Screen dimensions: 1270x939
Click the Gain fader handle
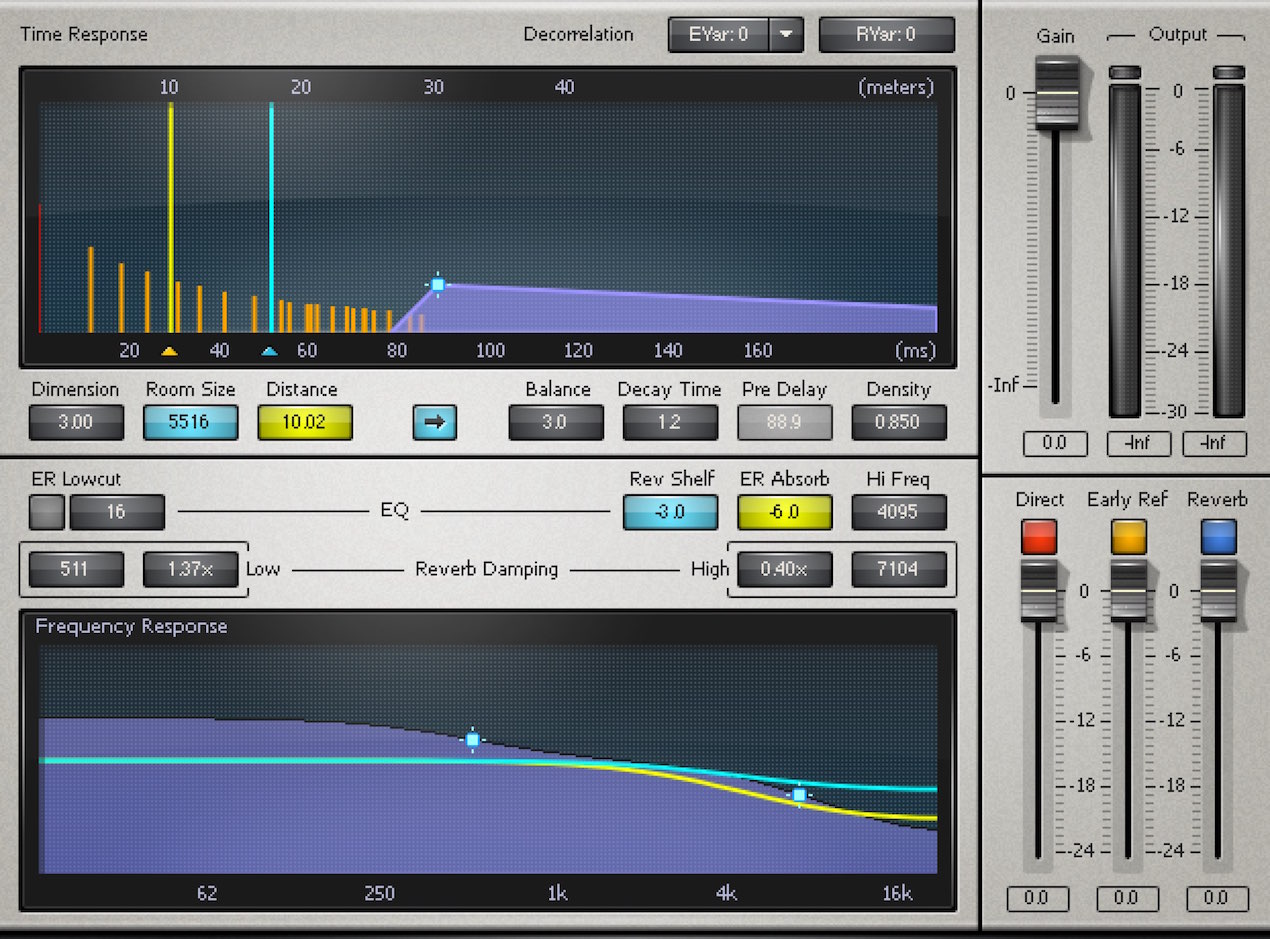[1057, 93]
